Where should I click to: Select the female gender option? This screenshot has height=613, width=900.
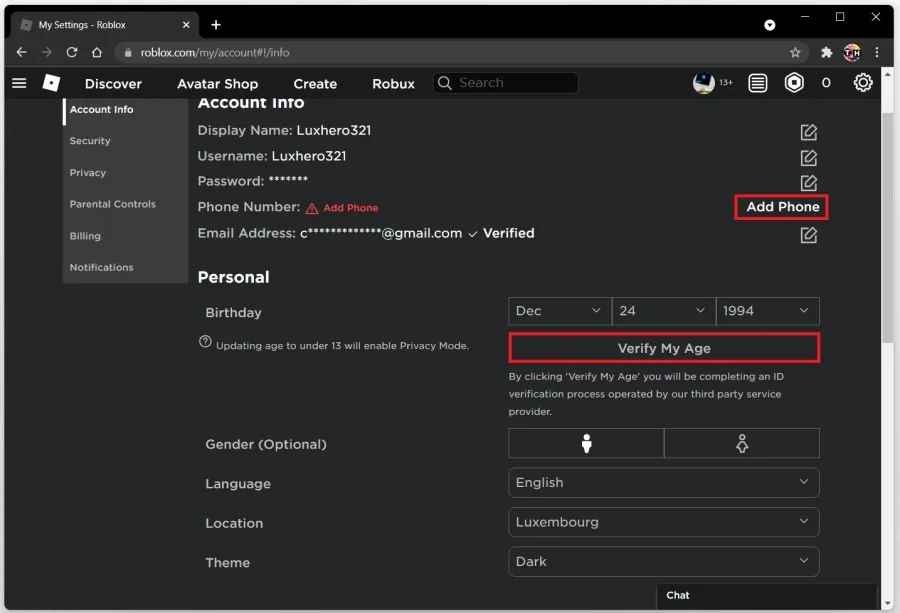pos(742,443)
